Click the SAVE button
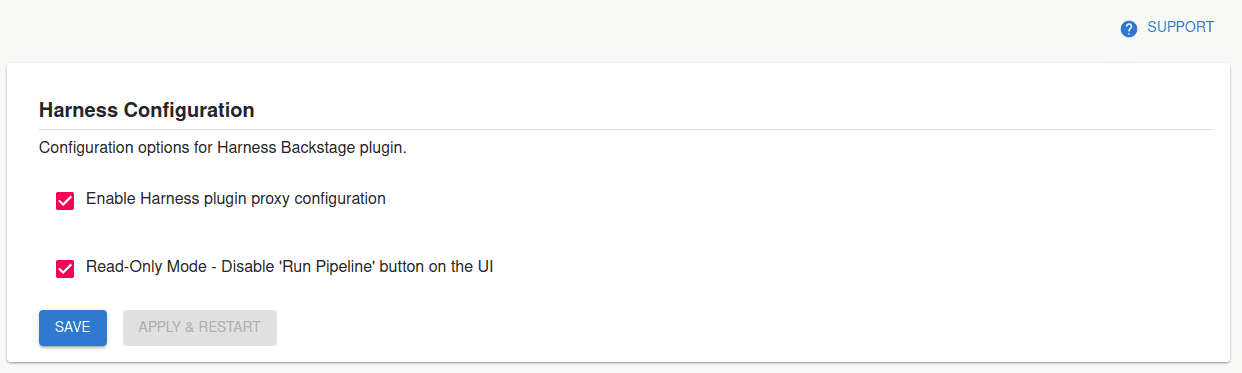1242x373 pixels. click(x=73, y=328)
